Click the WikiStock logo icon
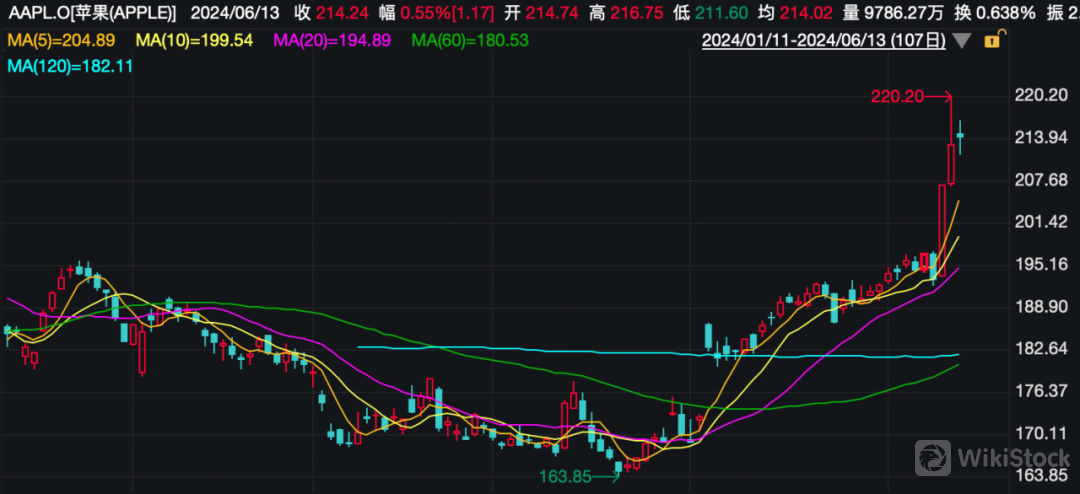The image size is (1080, 494). (x=934, y=457)
